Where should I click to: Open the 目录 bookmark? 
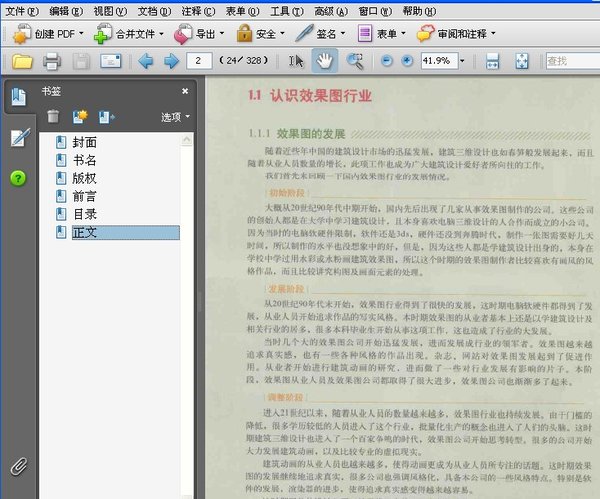[x=84, y=214]
